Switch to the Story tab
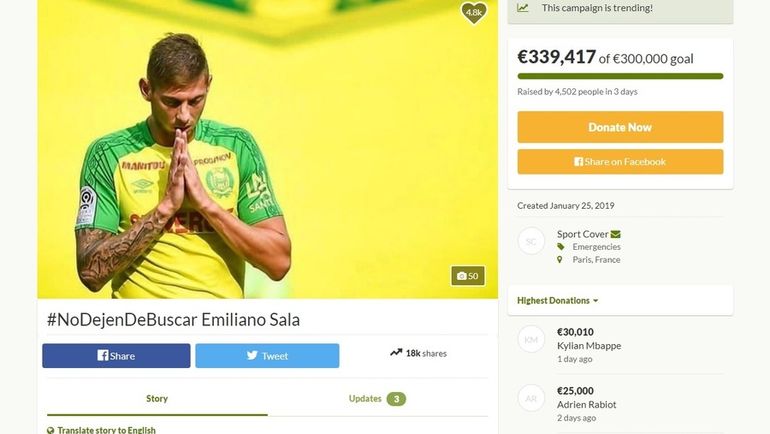 click(156, 398)
